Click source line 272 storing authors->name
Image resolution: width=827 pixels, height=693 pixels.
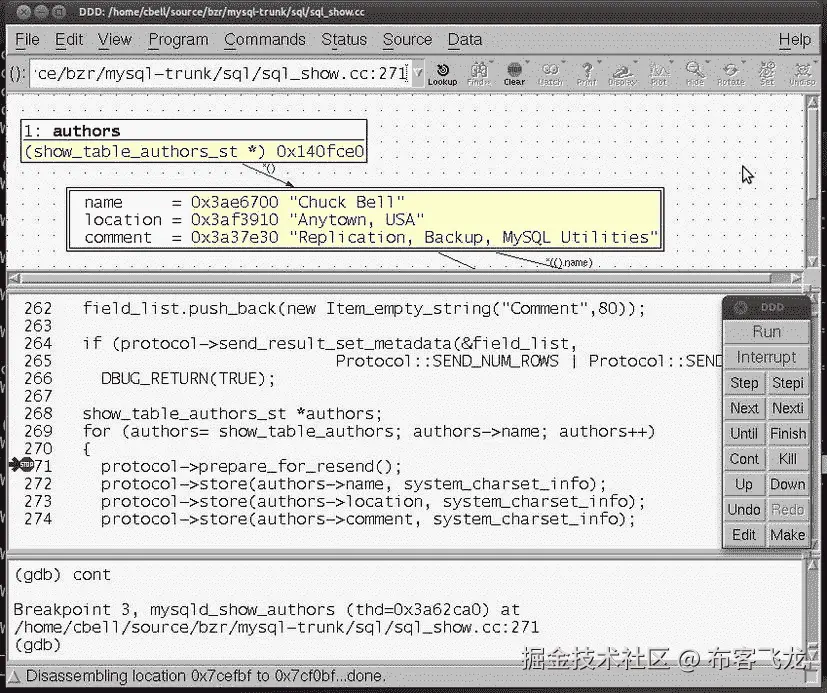pyautogui.click(x=353, y=484)
